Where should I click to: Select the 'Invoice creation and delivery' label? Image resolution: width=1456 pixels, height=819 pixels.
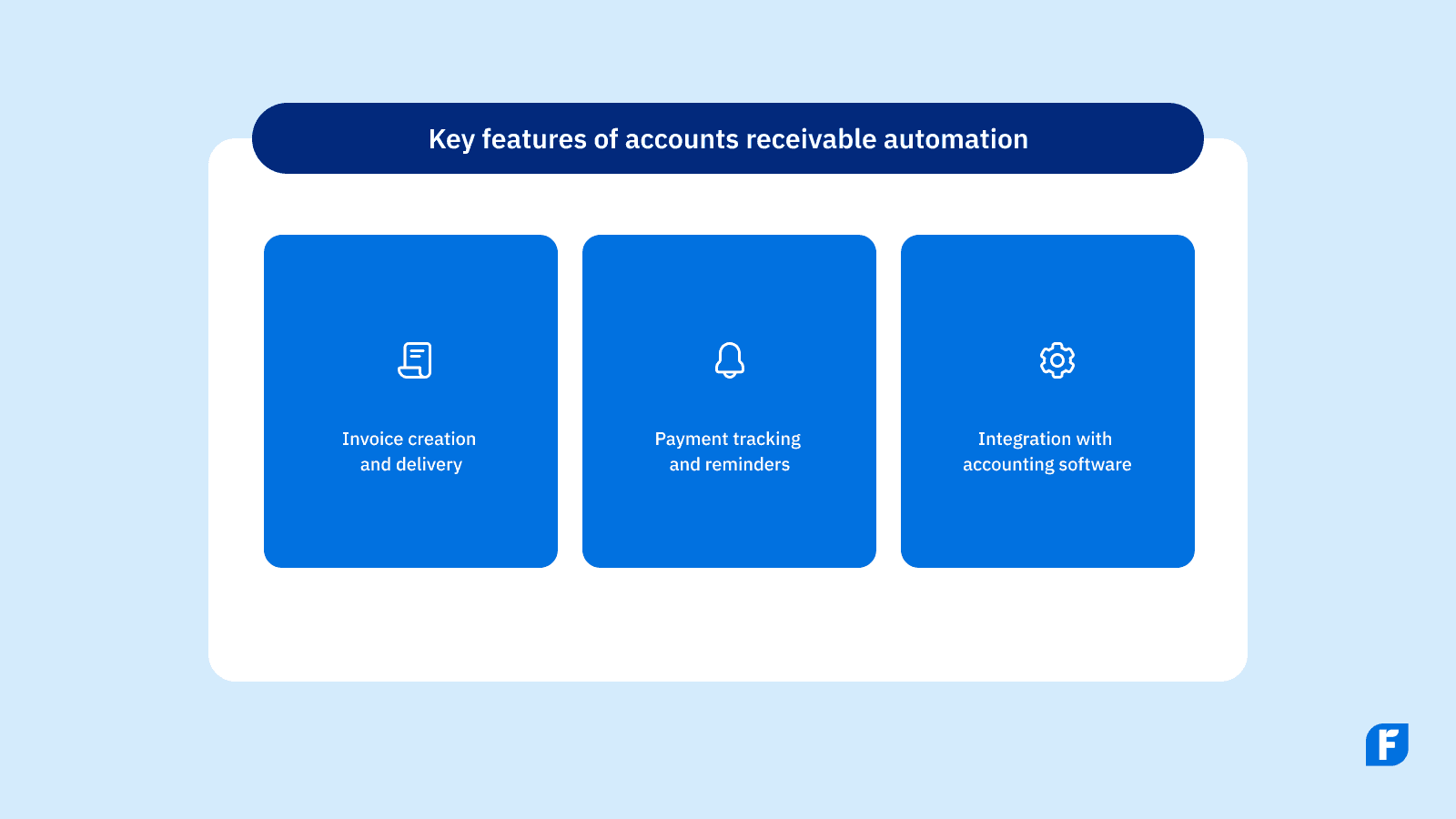coord(409,451)
